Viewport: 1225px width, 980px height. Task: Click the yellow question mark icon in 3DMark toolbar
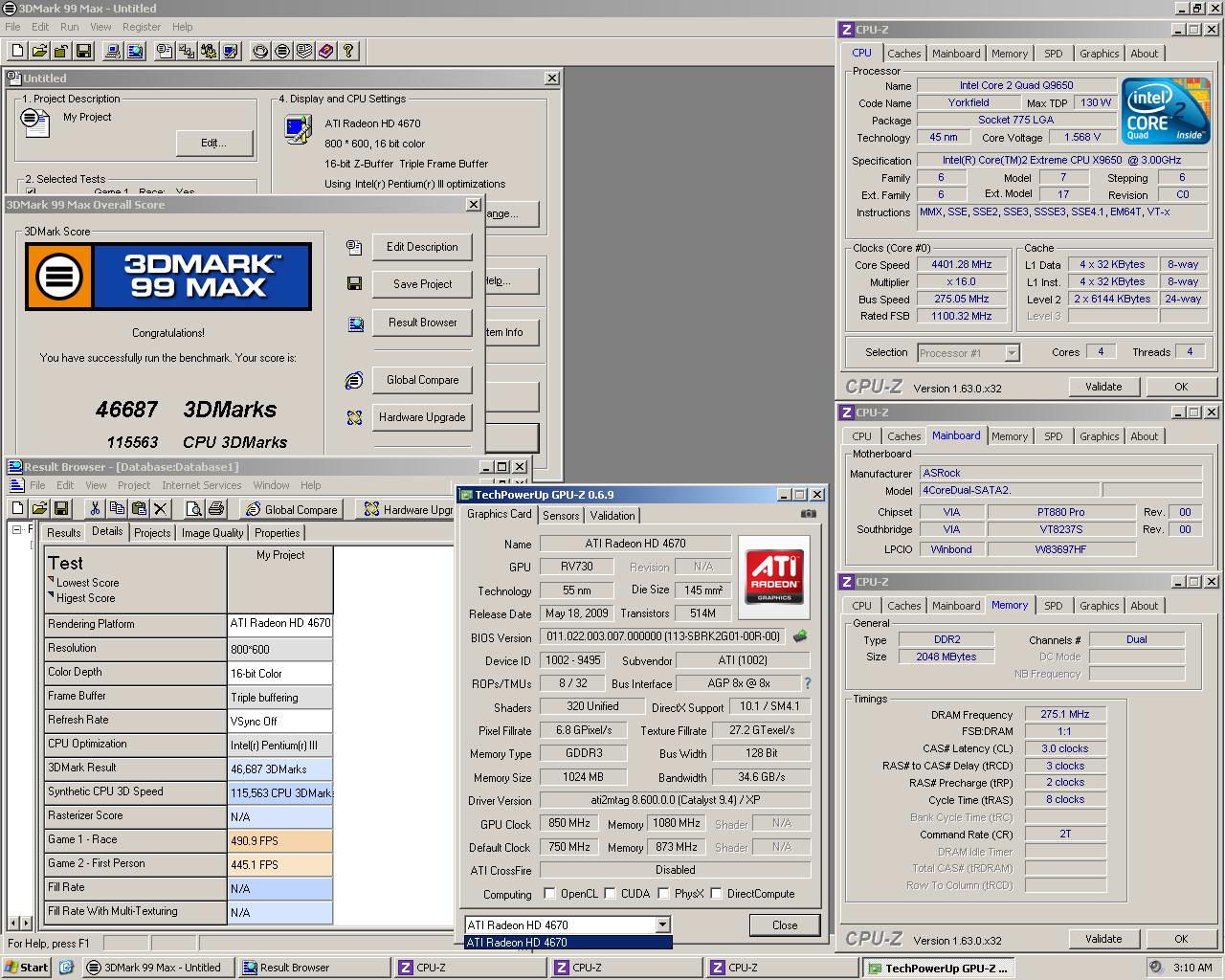point(348,51)
